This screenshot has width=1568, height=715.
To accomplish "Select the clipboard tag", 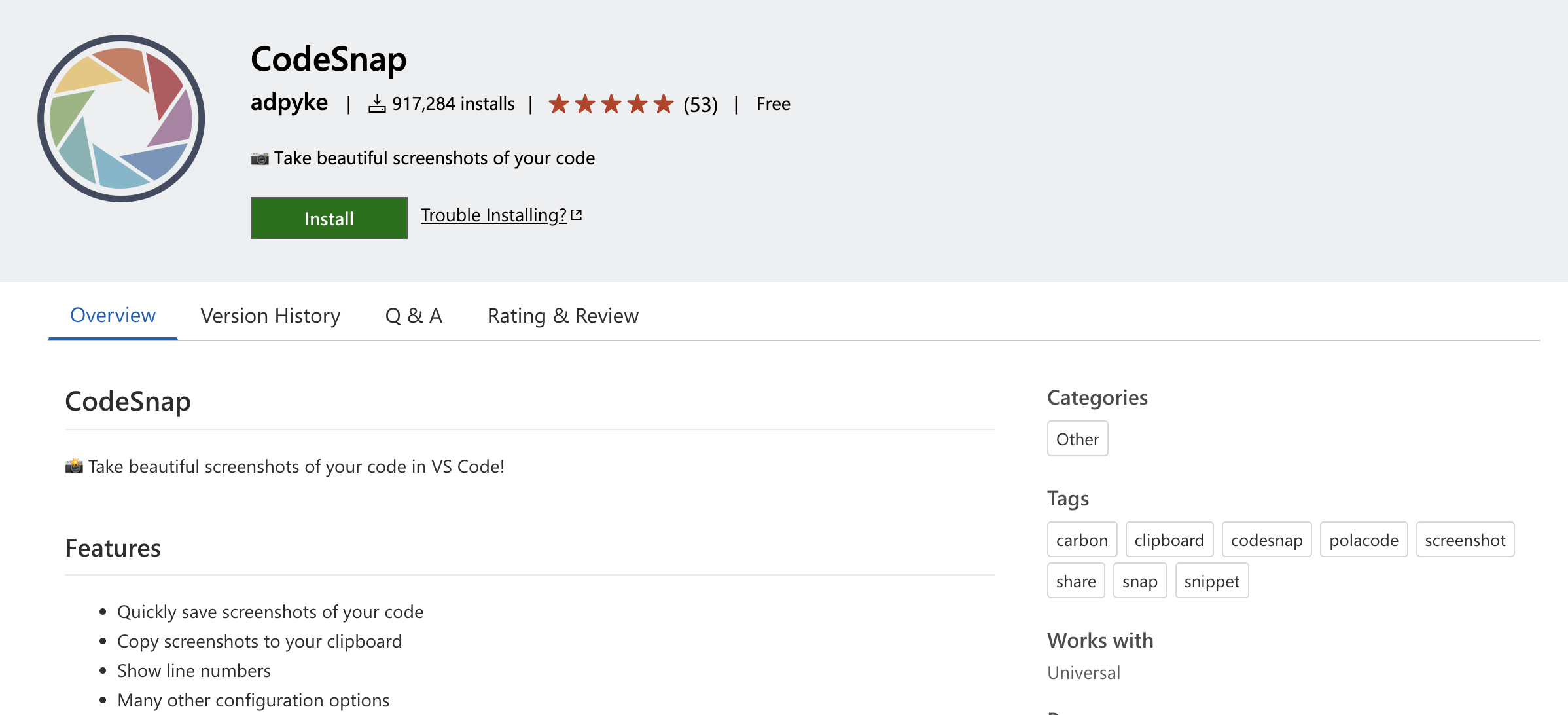I will pos(1169,540).
